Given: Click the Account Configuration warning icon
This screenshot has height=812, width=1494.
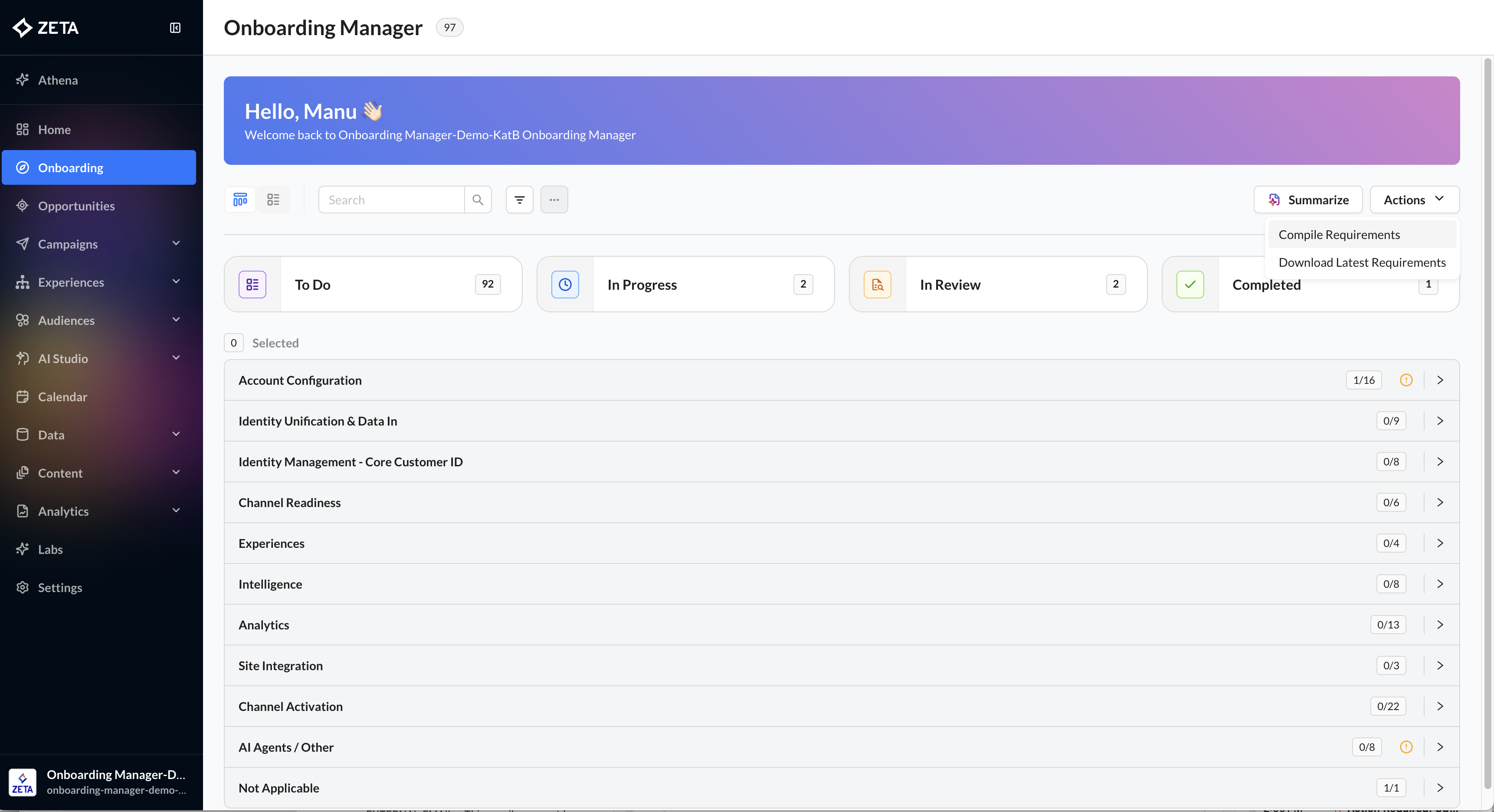Looking at the screenshot, I should [1406, 380].
